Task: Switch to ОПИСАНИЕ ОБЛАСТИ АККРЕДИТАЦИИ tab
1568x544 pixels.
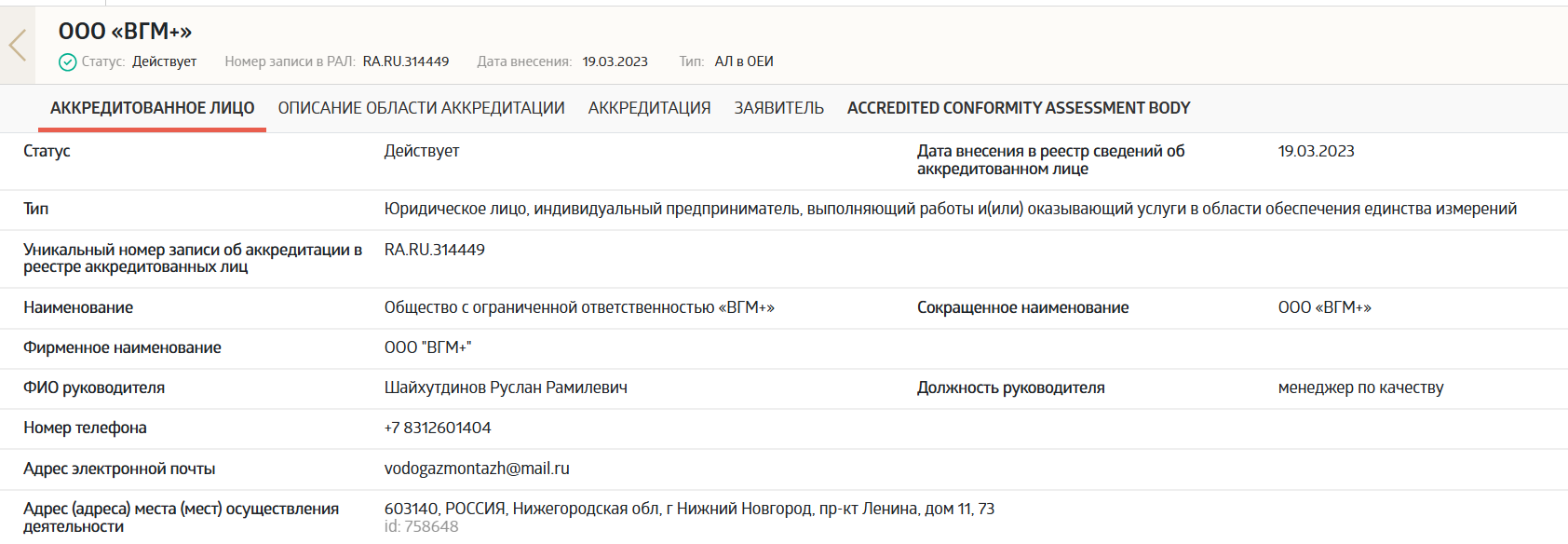Action: click(x=421, y=108)
